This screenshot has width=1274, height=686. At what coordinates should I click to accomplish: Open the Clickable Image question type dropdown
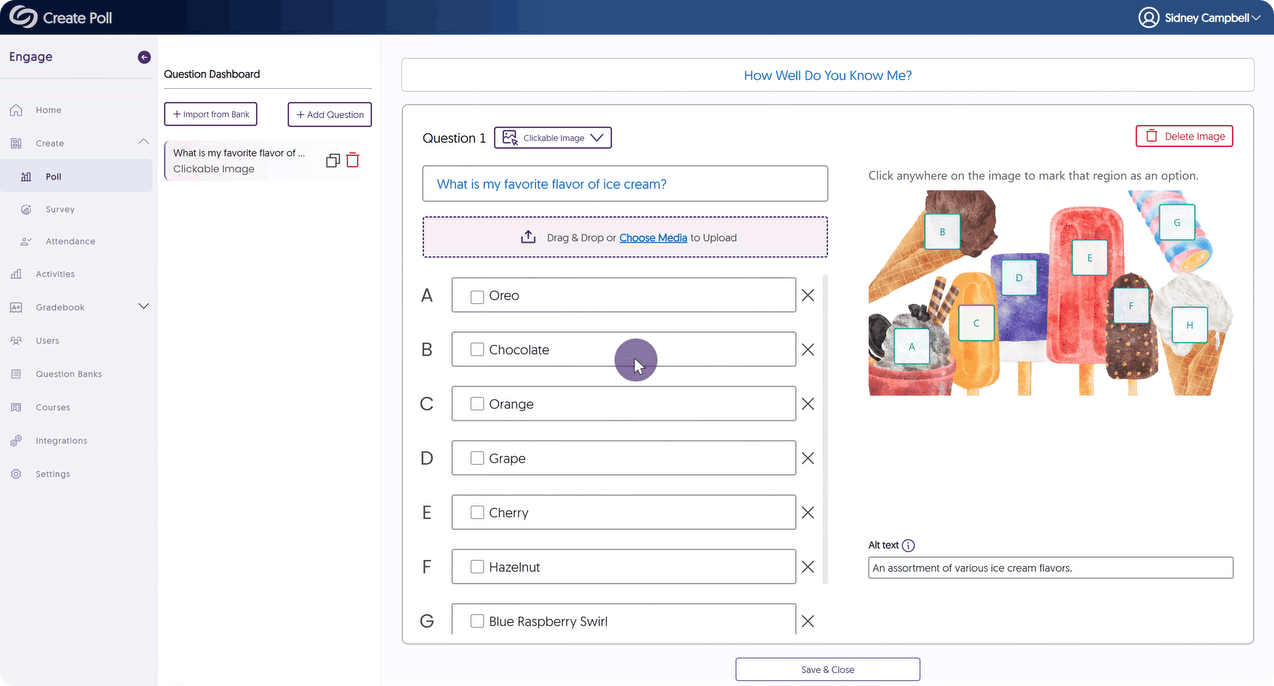coord(553,138)
